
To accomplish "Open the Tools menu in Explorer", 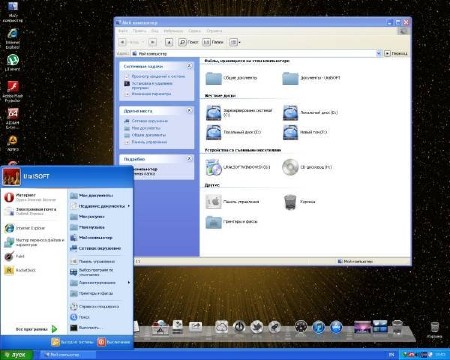I will 194,31.
